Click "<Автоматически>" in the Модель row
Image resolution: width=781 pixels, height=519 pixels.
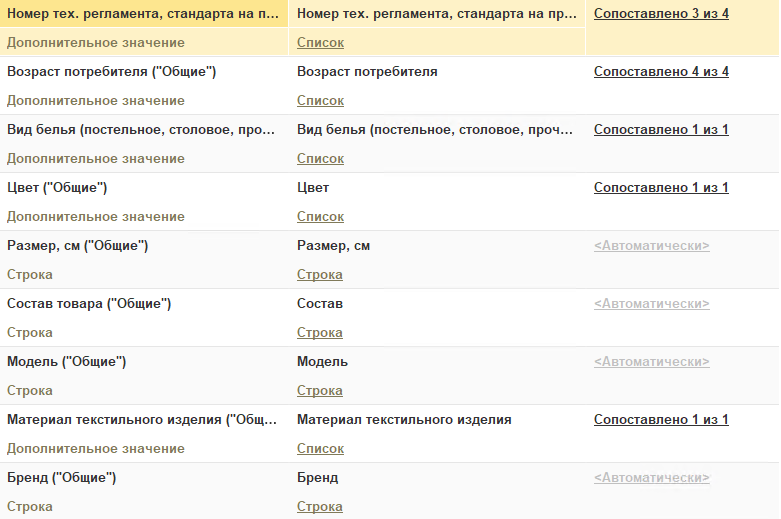click(652, 362)
